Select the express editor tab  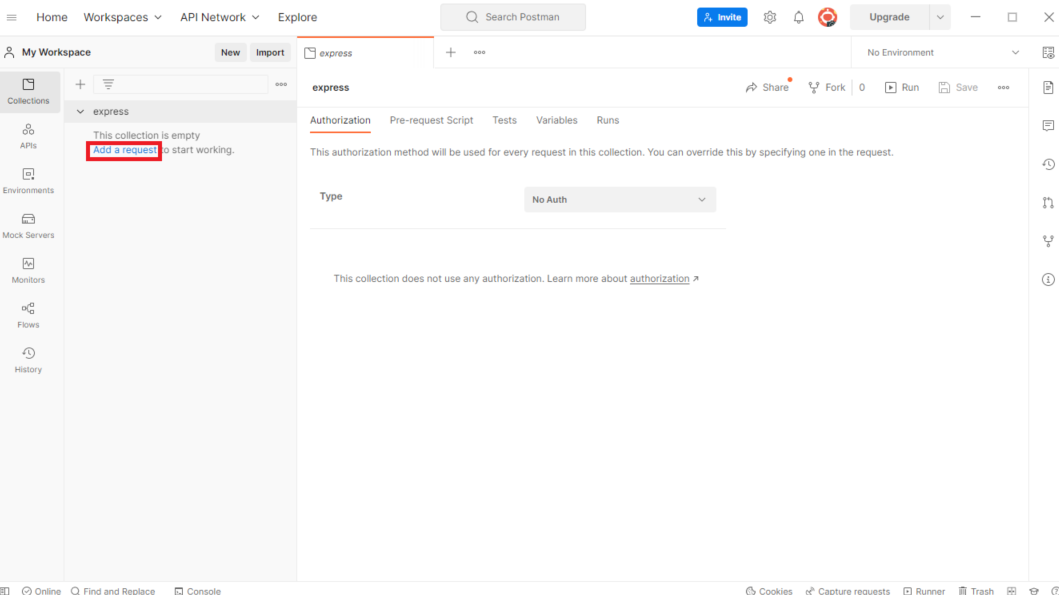(x=365, y=53)
